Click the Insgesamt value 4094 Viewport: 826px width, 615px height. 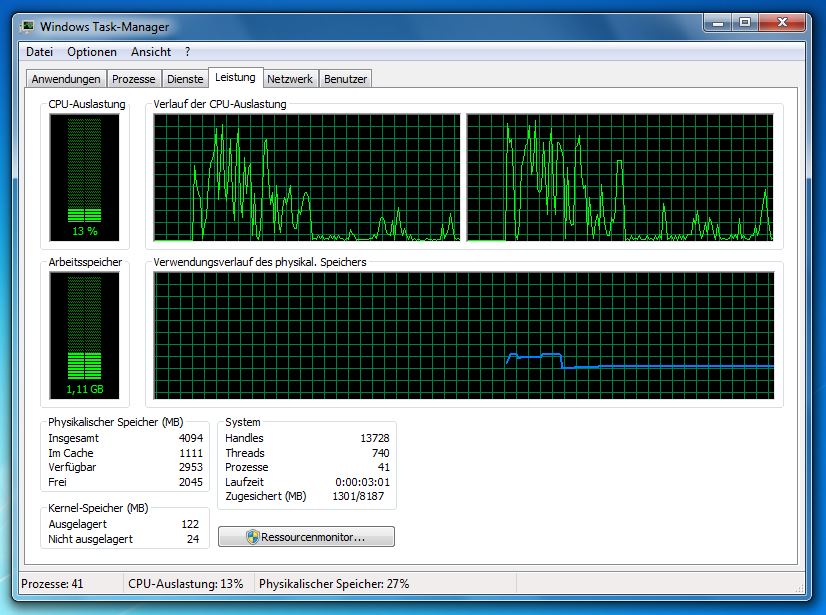point(191,438)
